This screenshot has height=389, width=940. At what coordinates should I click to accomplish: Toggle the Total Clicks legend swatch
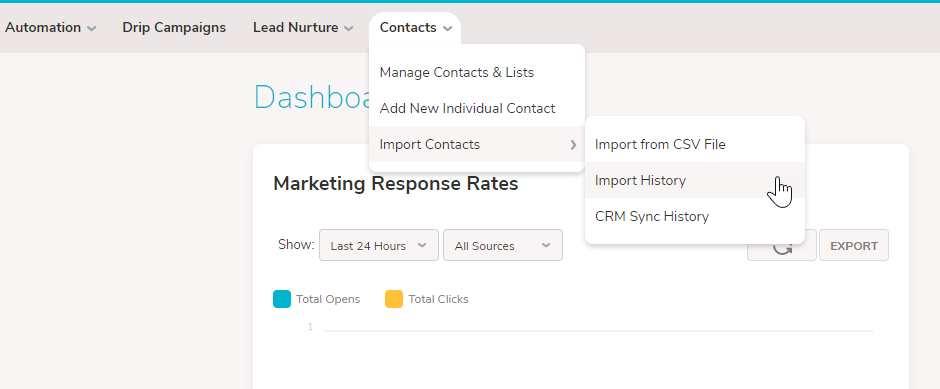coord(394,298)
